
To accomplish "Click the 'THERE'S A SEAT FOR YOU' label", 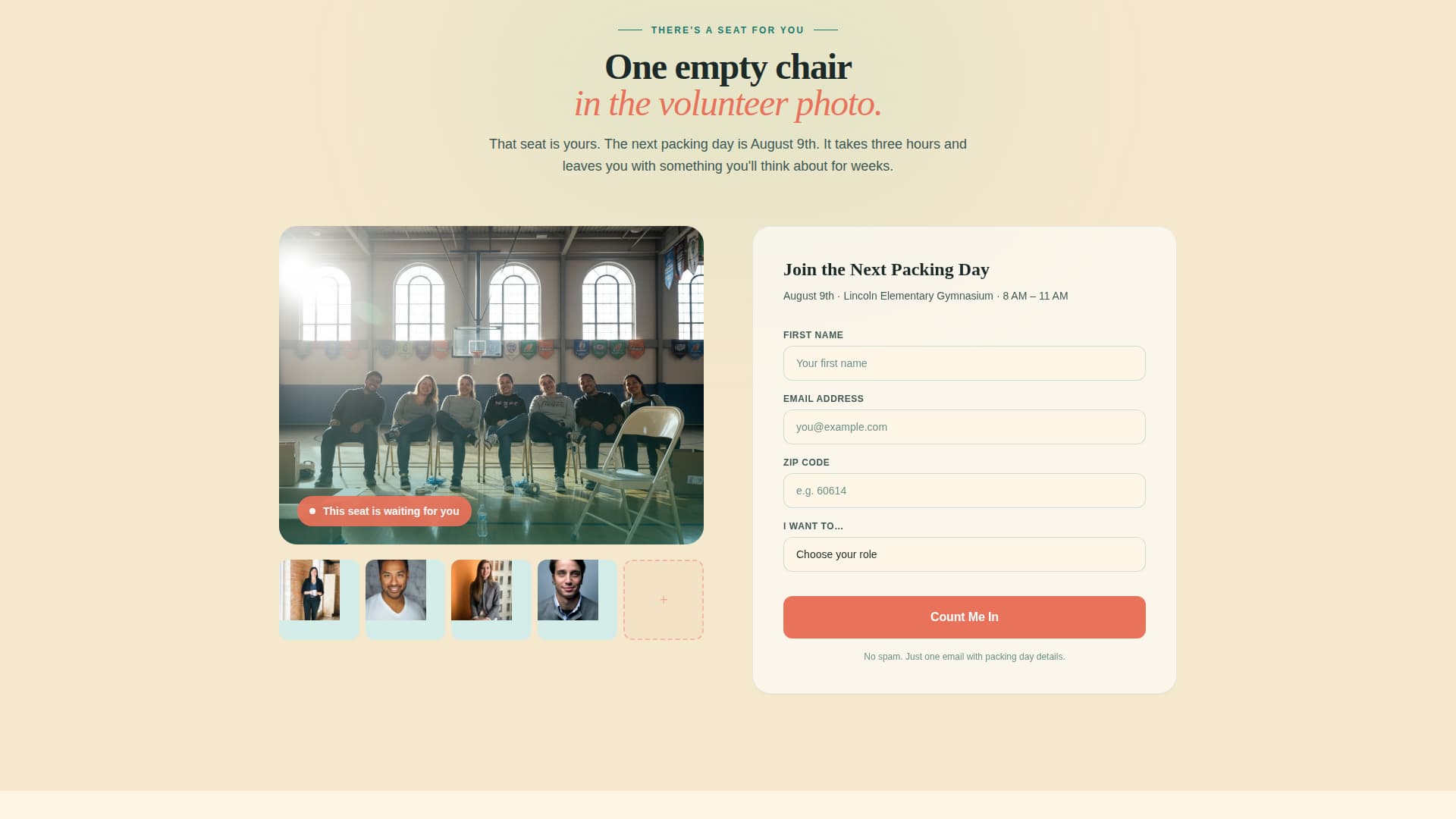I will tap(727, 30).
